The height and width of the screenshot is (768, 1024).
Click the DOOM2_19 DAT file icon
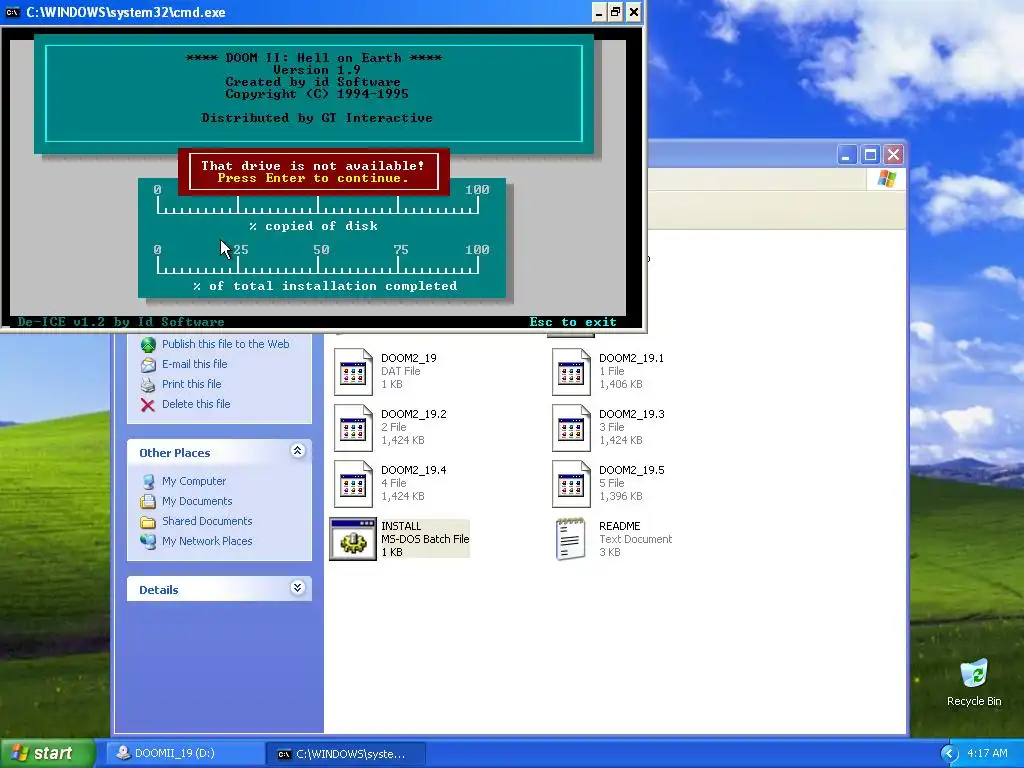353,372
